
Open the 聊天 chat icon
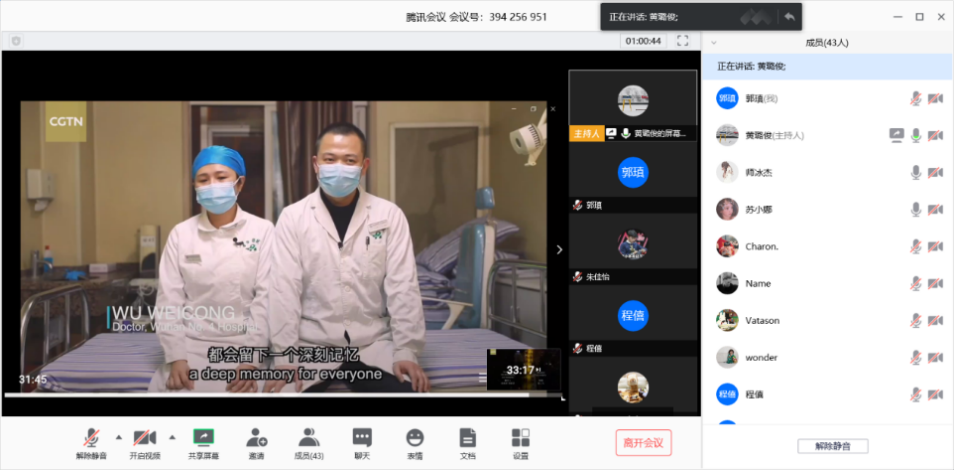[x=362, y=443]
